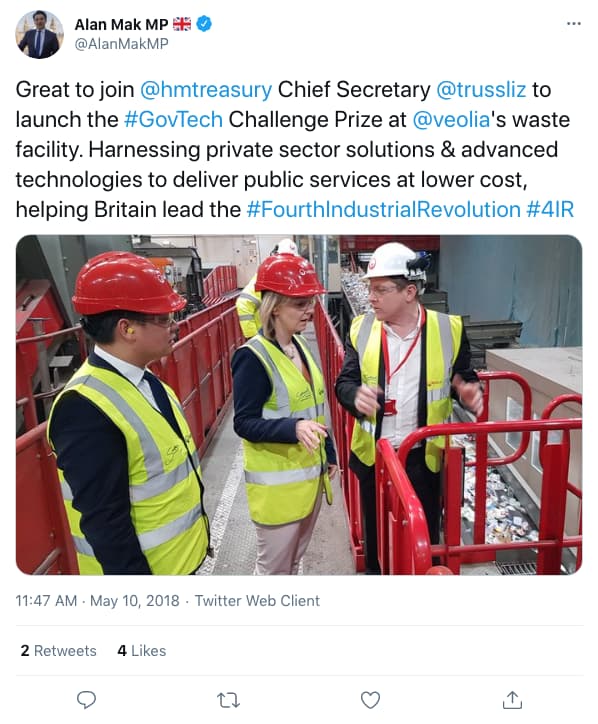Click the blue verified badge
Screen dimensions: 598x724
tap(204, 24)
